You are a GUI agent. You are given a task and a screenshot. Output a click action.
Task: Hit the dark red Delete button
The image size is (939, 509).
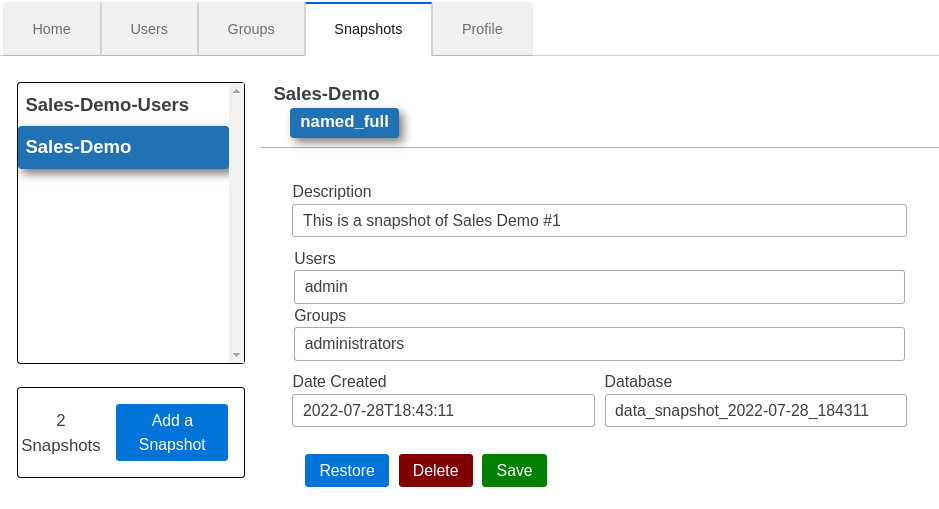pyautogui.click(x=435, y=471)
